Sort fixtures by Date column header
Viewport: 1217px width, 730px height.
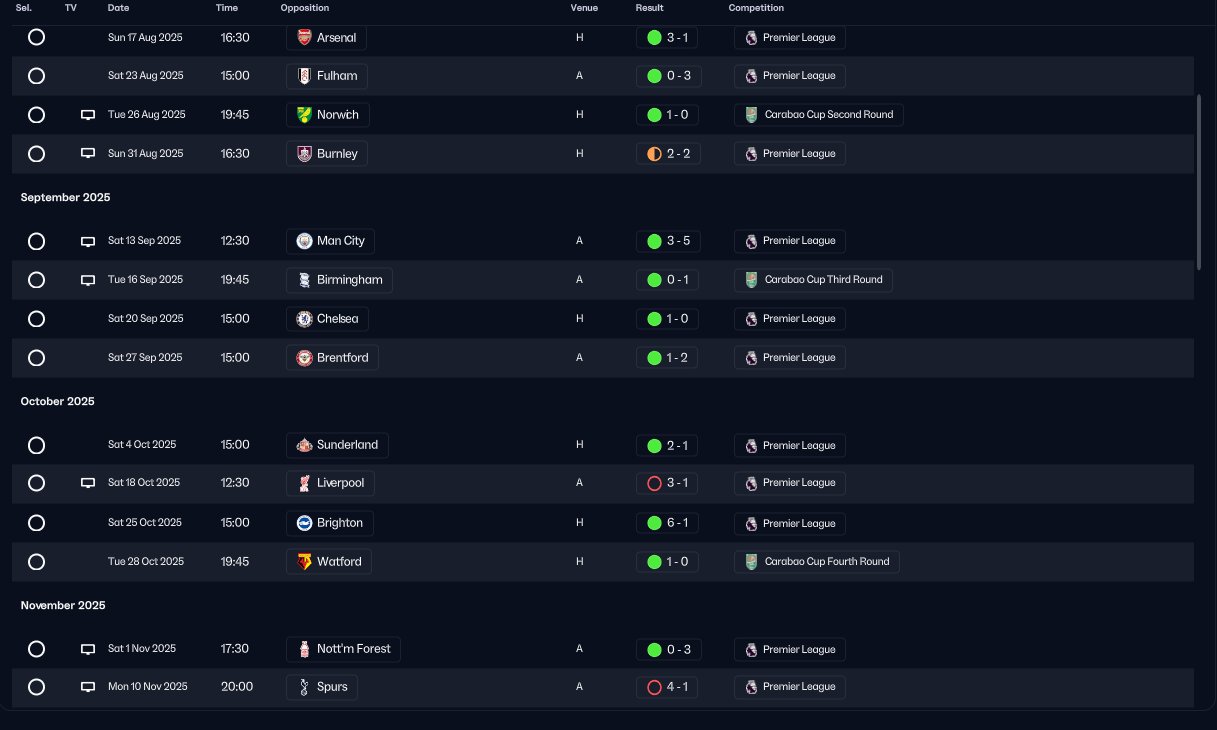[x=119, y=8]
